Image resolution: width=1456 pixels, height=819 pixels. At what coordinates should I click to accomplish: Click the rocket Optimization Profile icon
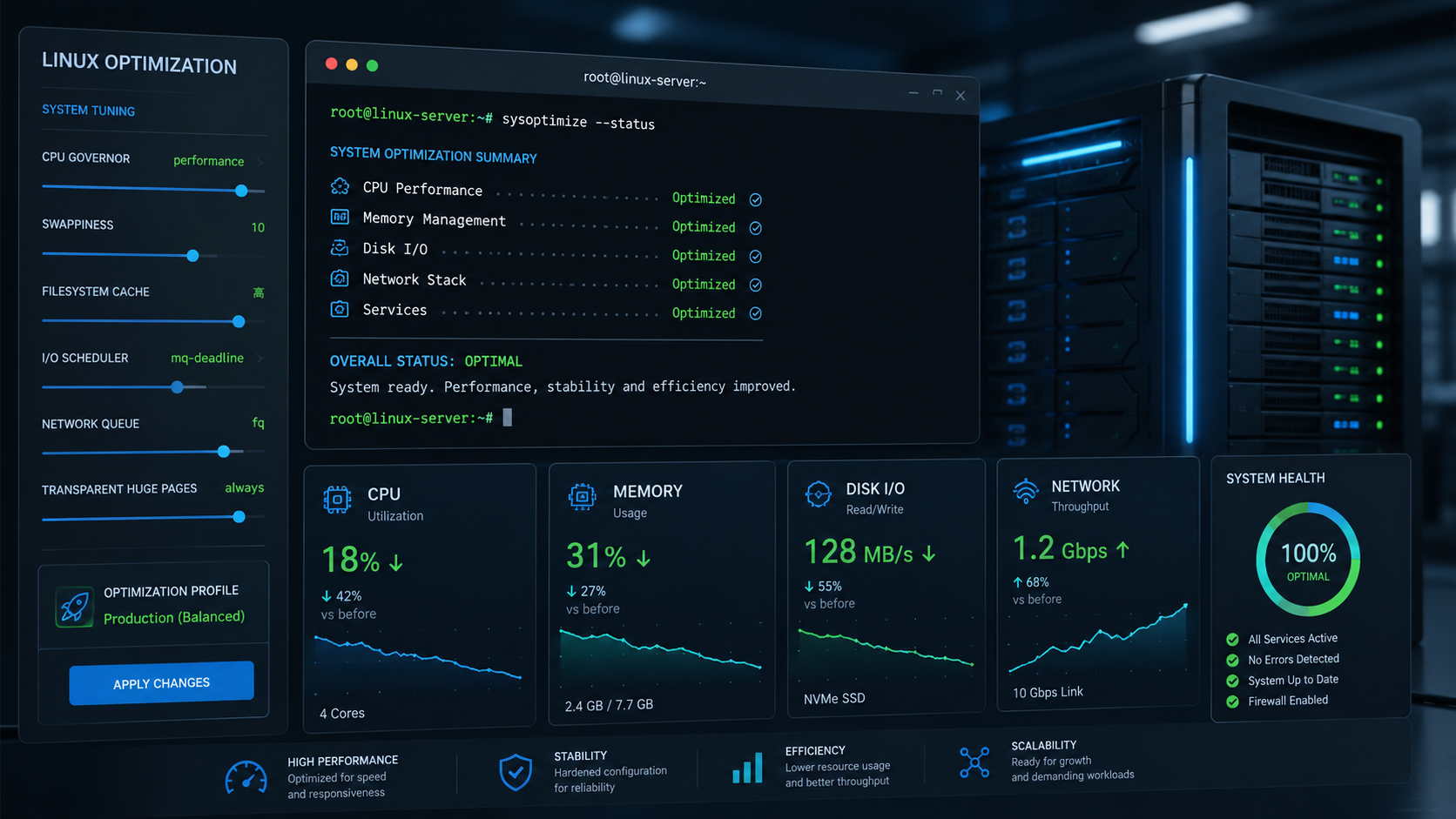[x=75, y=607]
